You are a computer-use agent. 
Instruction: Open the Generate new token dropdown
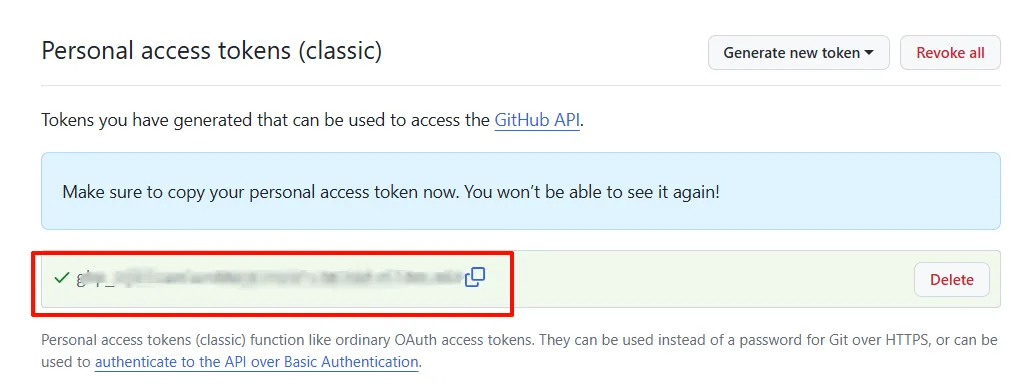click(799, 52)
